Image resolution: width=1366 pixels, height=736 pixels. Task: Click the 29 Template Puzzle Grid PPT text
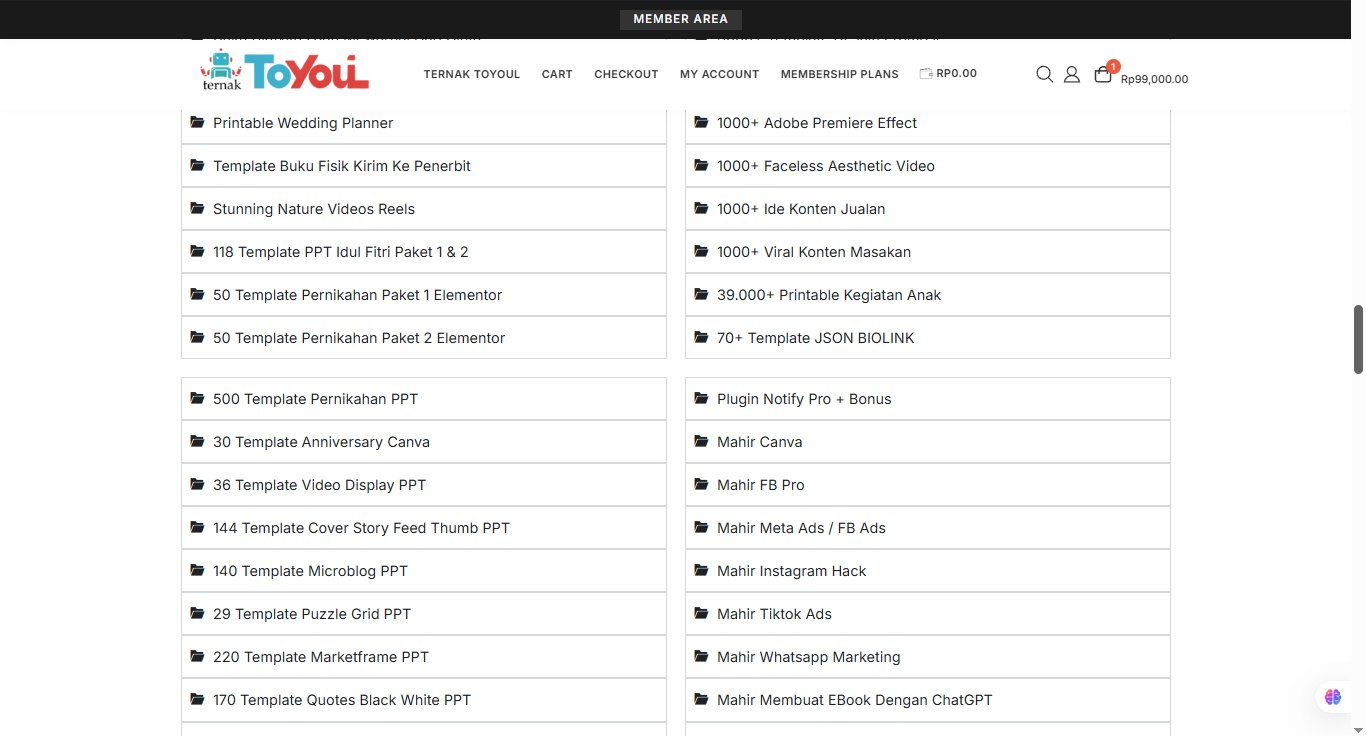point(312,614)
